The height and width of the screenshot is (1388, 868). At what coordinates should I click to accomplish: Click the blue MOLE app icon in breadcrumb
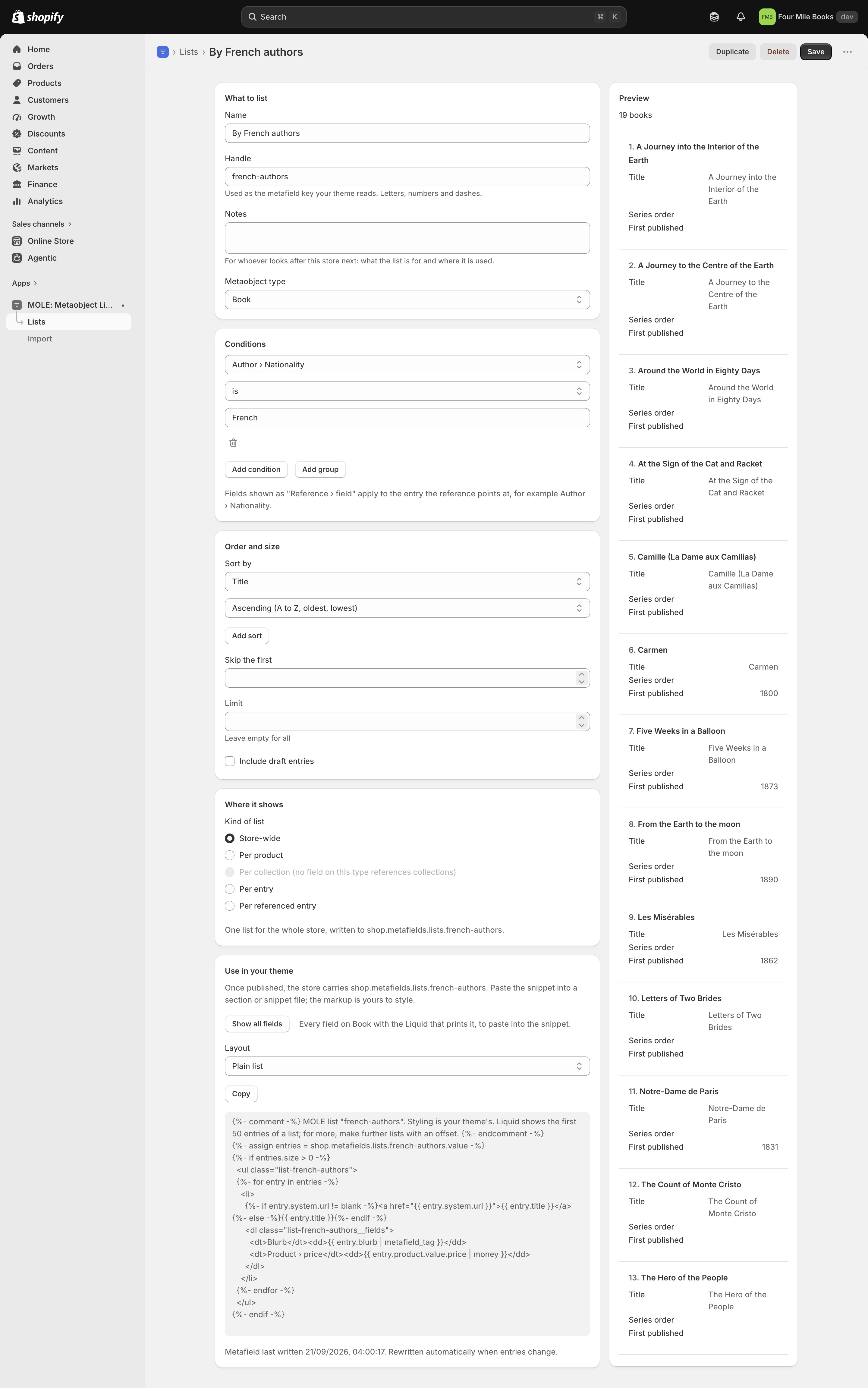coord(162,52)
